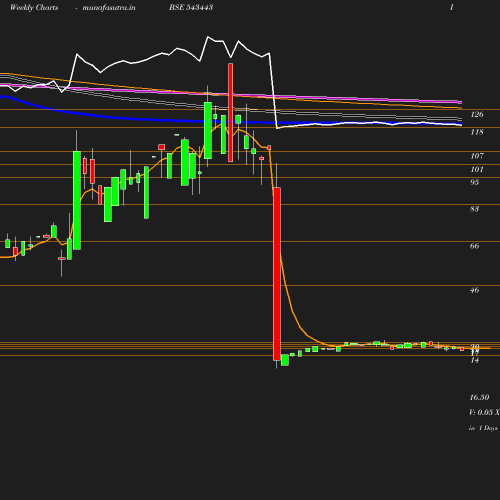Screen dimensions: 500x500
Task: Select the munafasutra.in site label
Action: click(x=109, y=8)
